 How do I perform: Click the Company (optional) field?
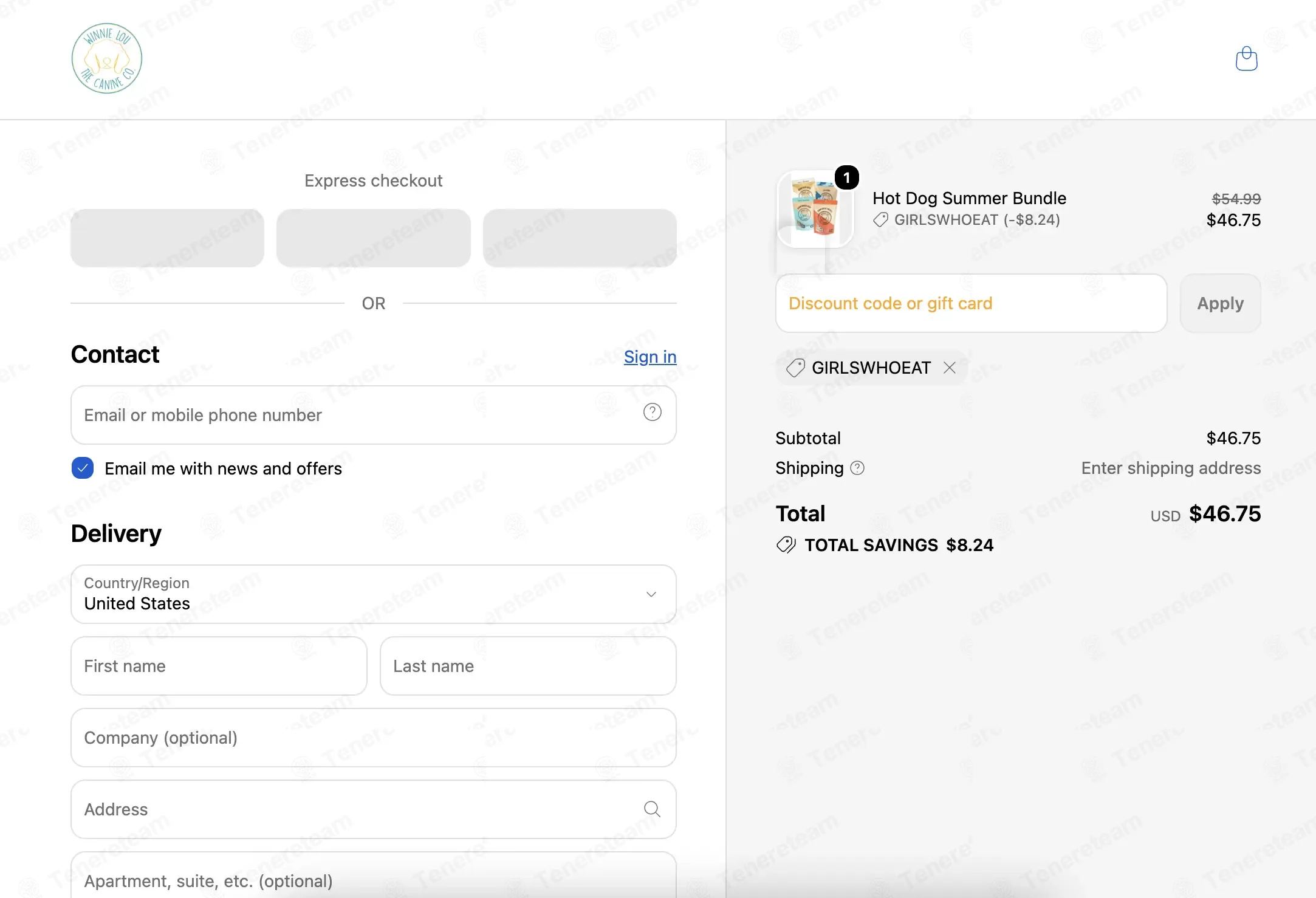(x=374, y=738)
